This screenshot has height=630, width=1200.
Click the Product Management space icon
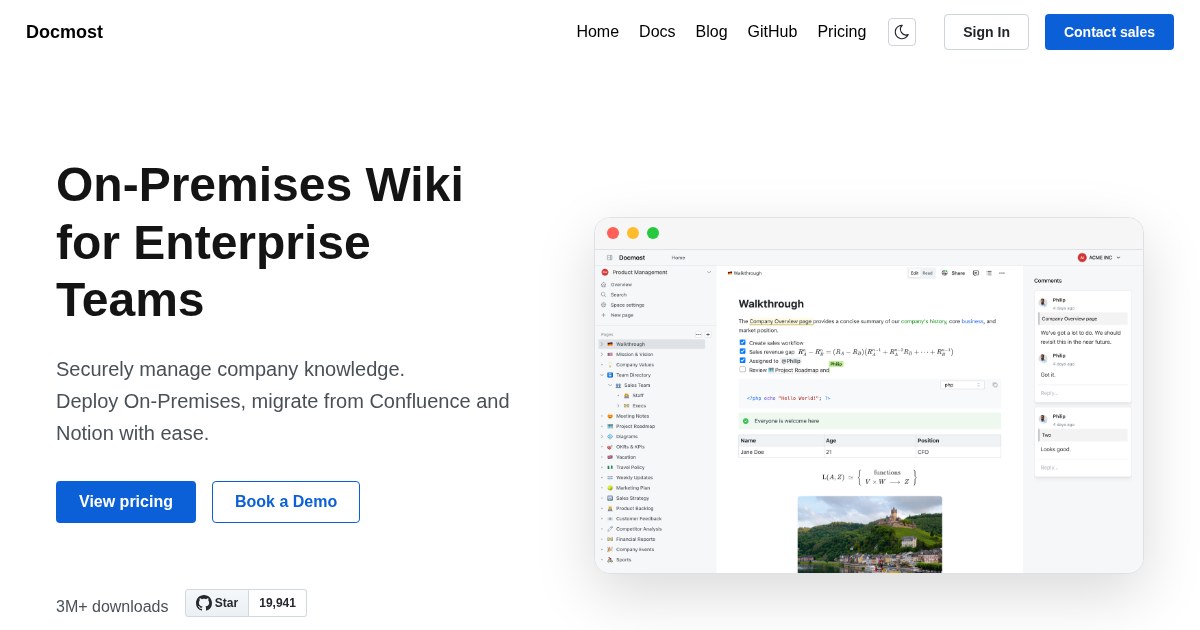(x=605, y=272)
